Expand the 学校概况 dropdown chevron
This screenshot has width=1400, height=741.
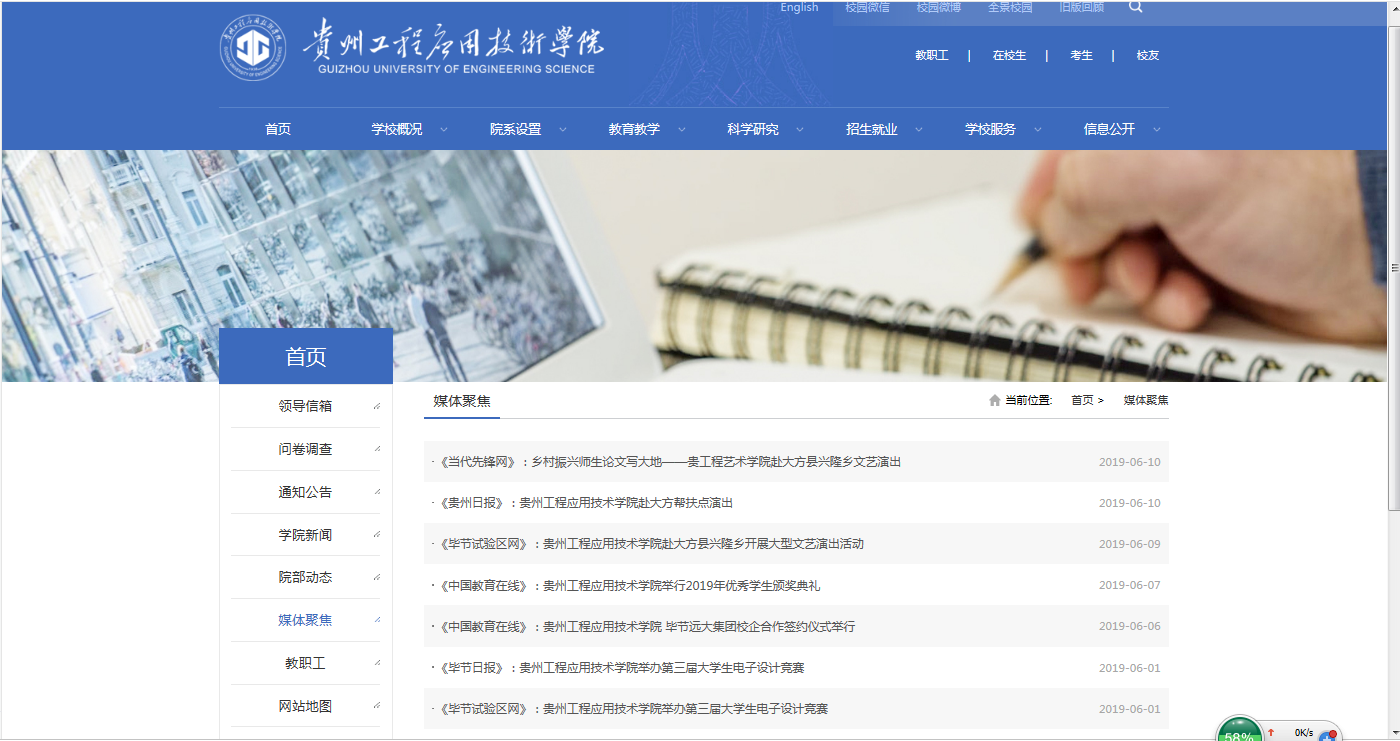tap(444, 130)
